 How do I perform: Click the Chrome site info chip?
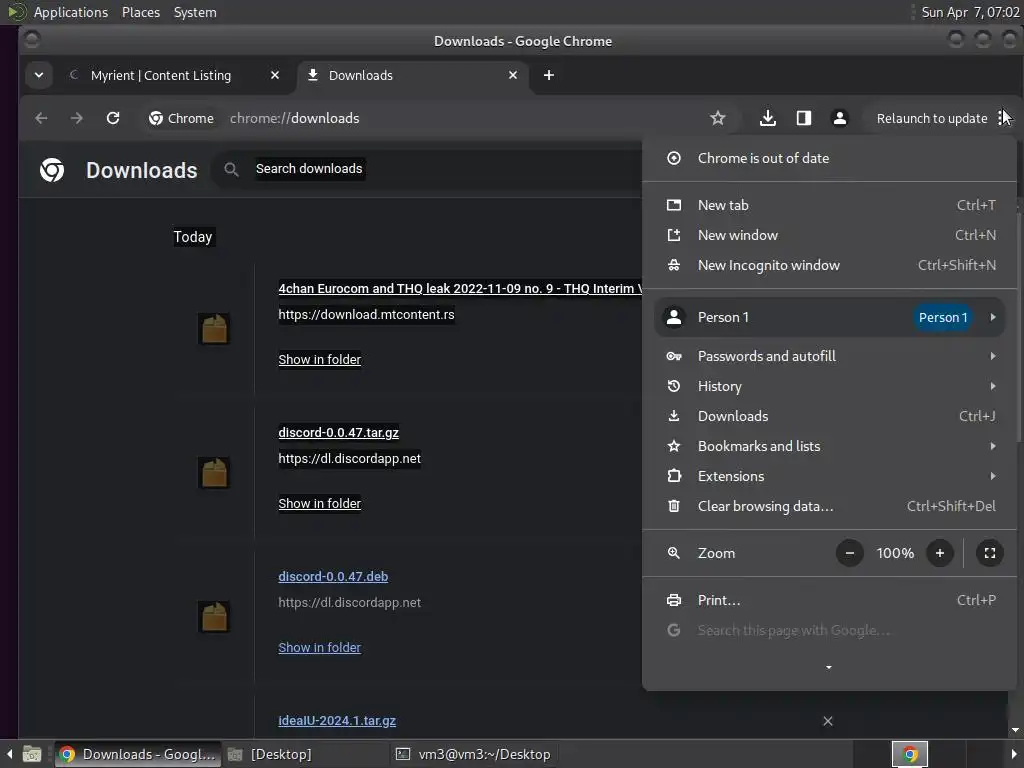(182, 118)
